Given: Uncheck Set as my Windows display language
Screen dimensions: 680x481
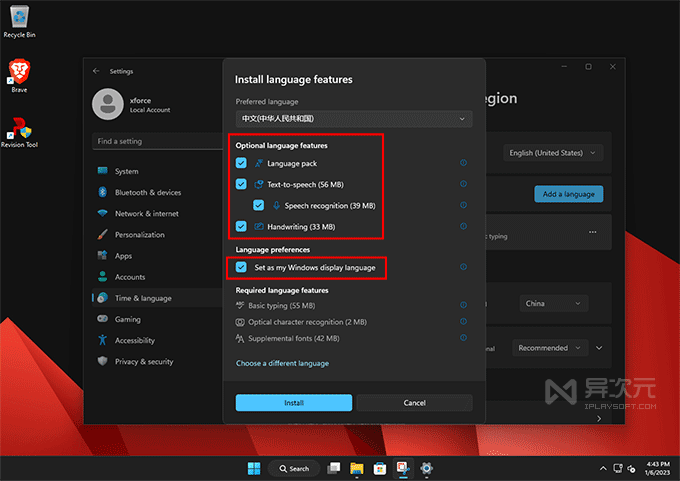Looking at the screenshot, I should [241, 268].
